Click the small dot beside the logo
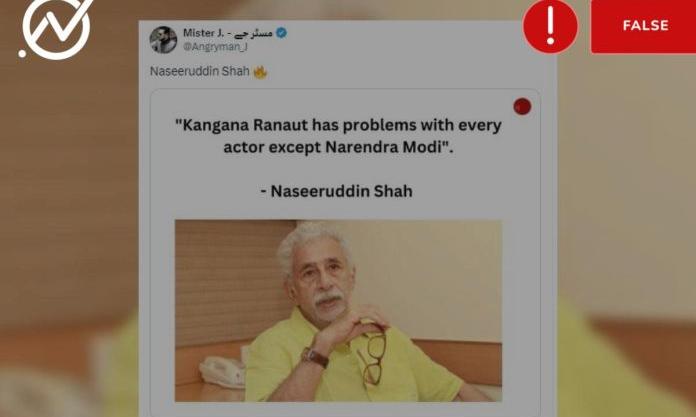 tap(22, 54)
